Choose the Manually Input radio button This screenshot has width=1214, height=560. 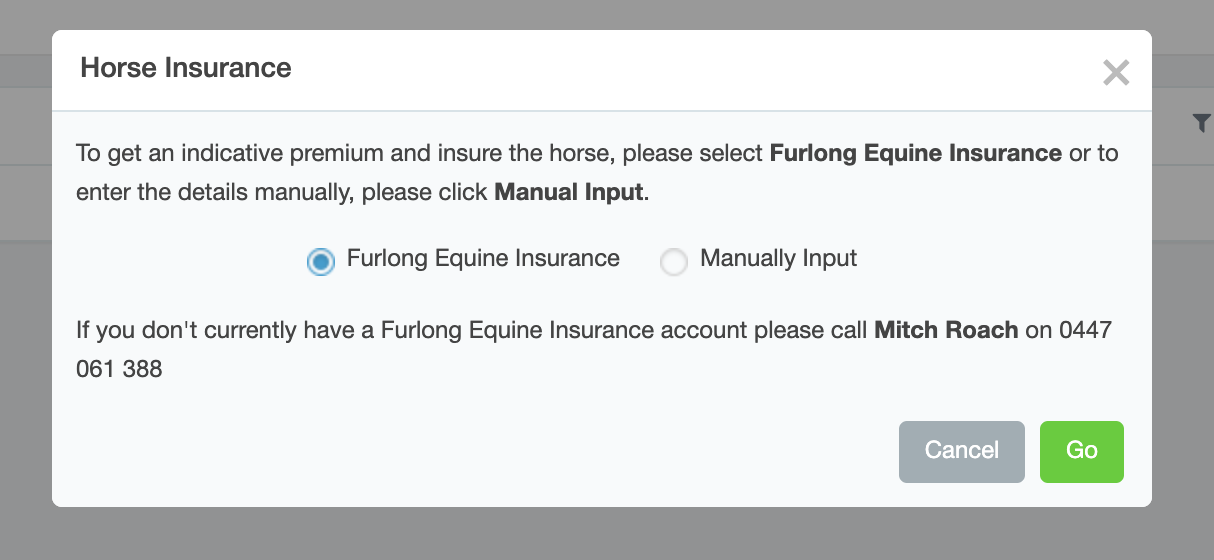coord(674,262)
